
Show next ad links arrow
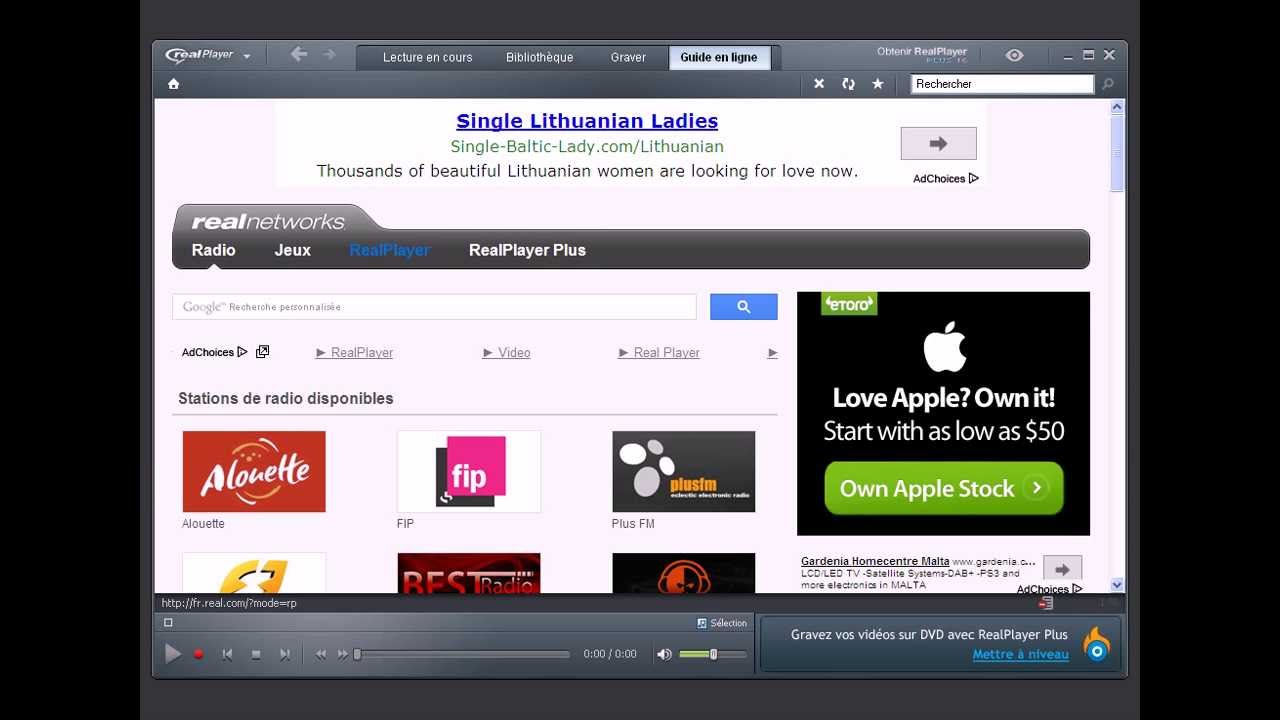click(772, 353)
